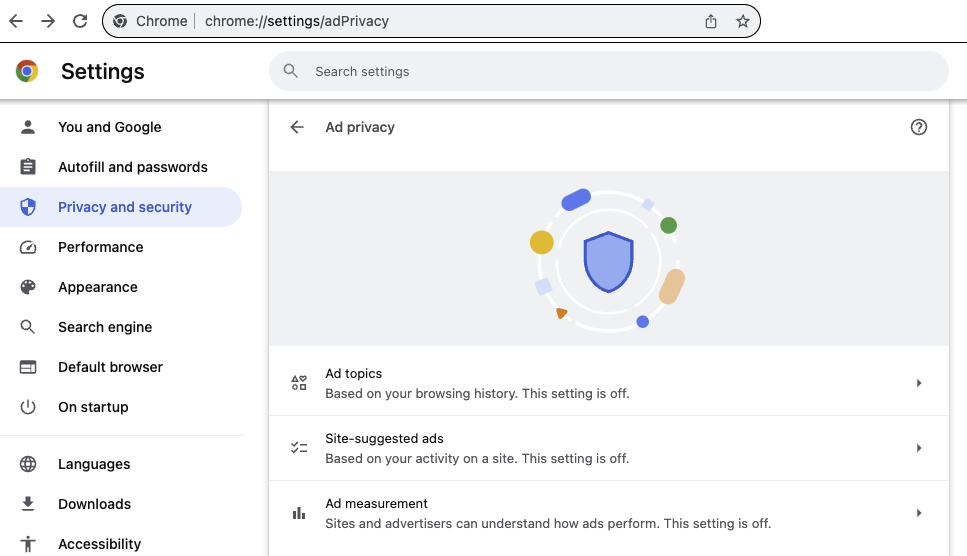Screen dimensions: 967x556
Task: Click the shield icon for Privacy and security
Action: coord(28,207)
